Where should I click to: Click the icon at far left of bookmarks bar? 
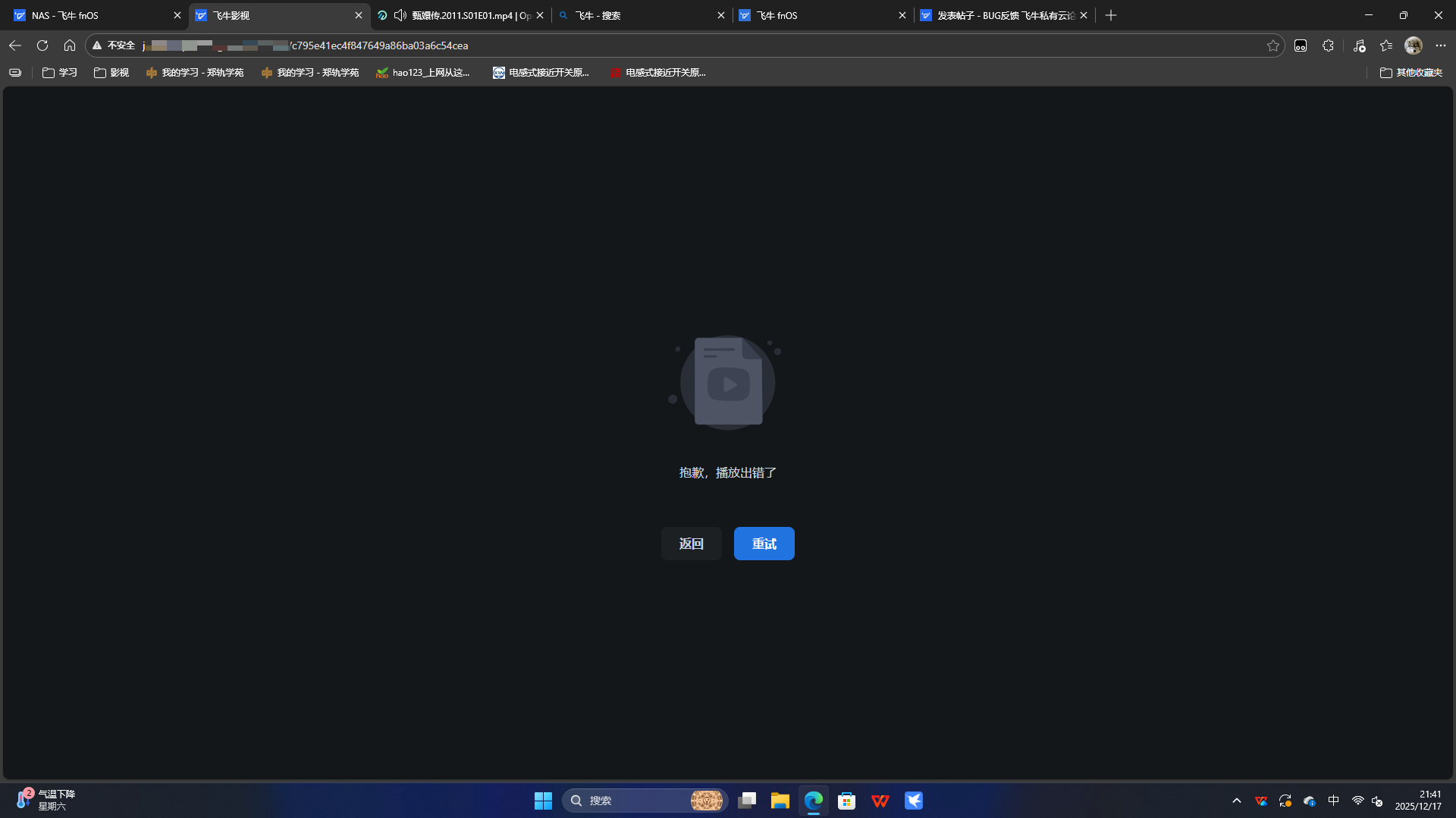[x=15, y=73]
